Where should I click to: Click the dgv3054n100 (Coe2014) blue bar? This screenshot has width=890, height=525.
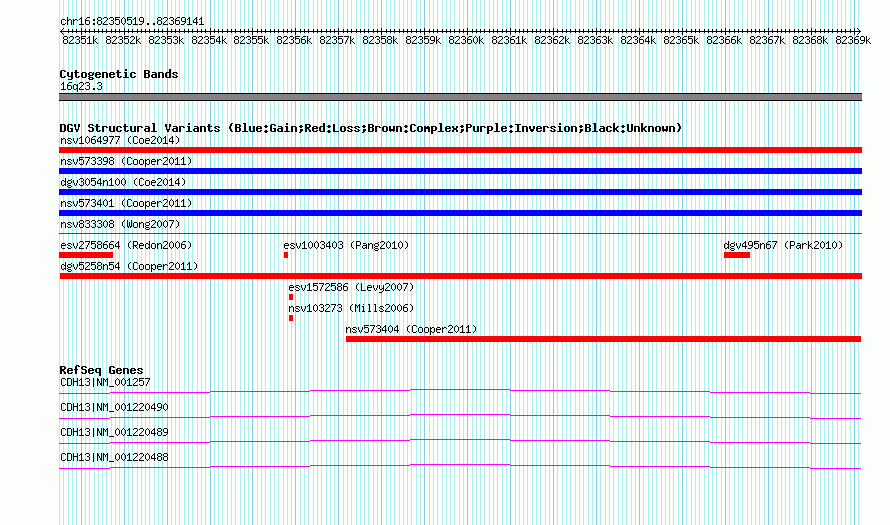[x=460, y=192]
